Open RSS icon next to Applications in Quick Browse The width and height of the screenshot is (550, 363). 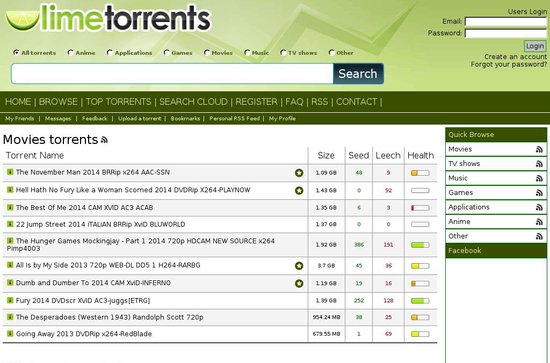[x=539, y=208]
